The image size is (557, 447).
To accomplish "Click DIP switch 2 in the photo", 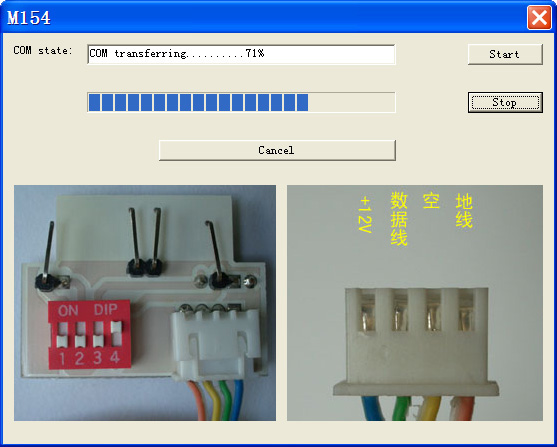I will (x=80, y=335).
